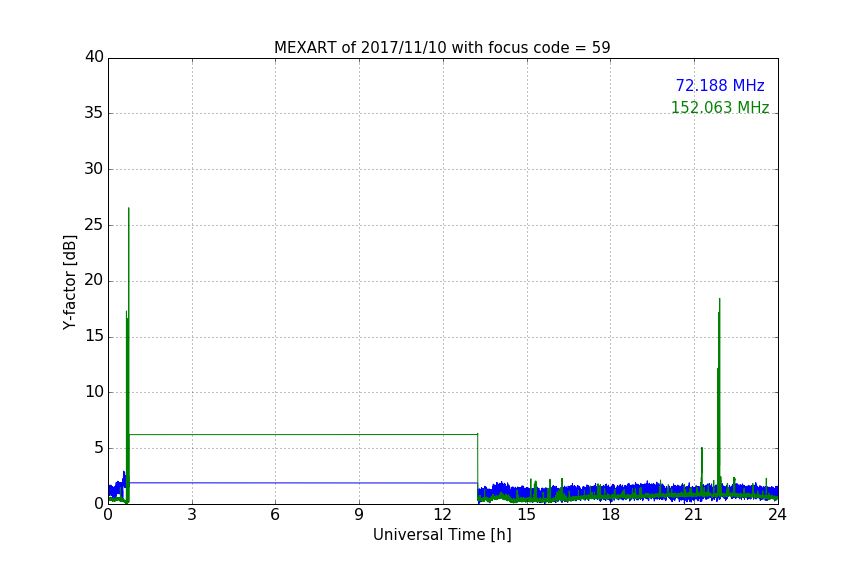Click the x-axis tick label '18'
Image resolution: width=864 pixels, height=576 pixels.
(x=610, y=515)
